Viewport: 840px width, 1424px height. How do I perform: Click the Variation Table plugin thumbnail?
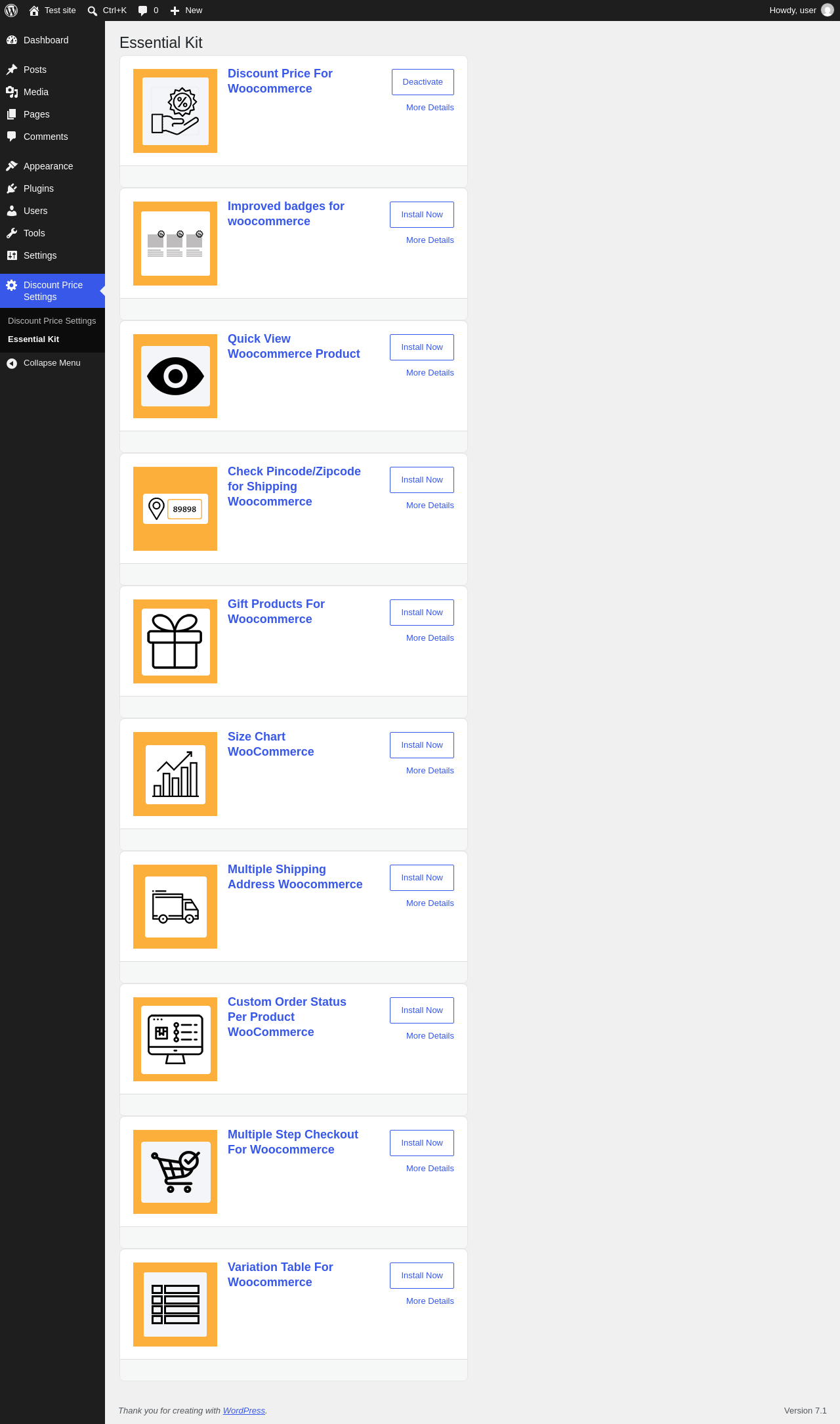coord(175,1305)
